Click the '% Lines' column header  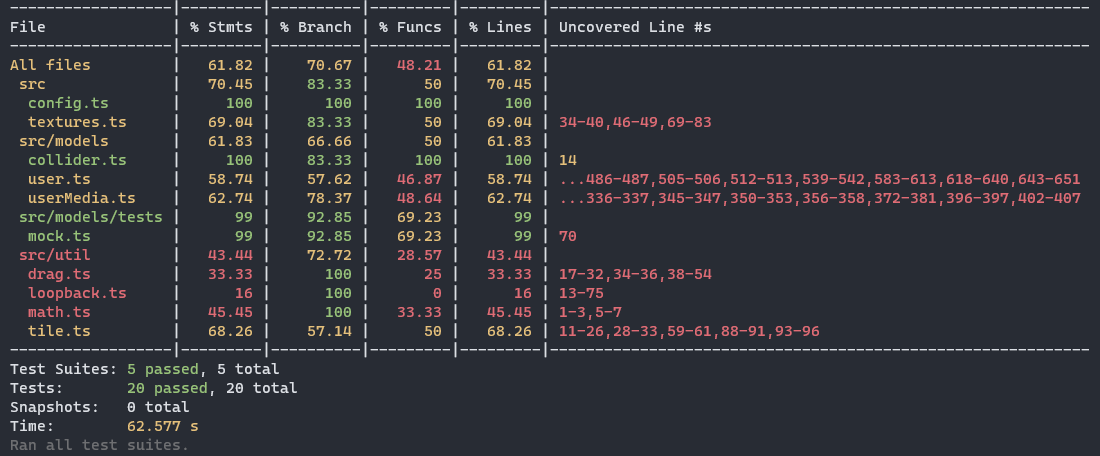pos(500,27)
